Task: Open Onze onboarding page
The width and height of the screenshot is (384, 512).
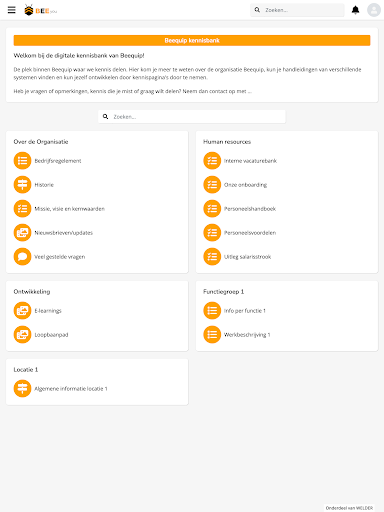Action: pyautogui.click(x=245, y=185)
